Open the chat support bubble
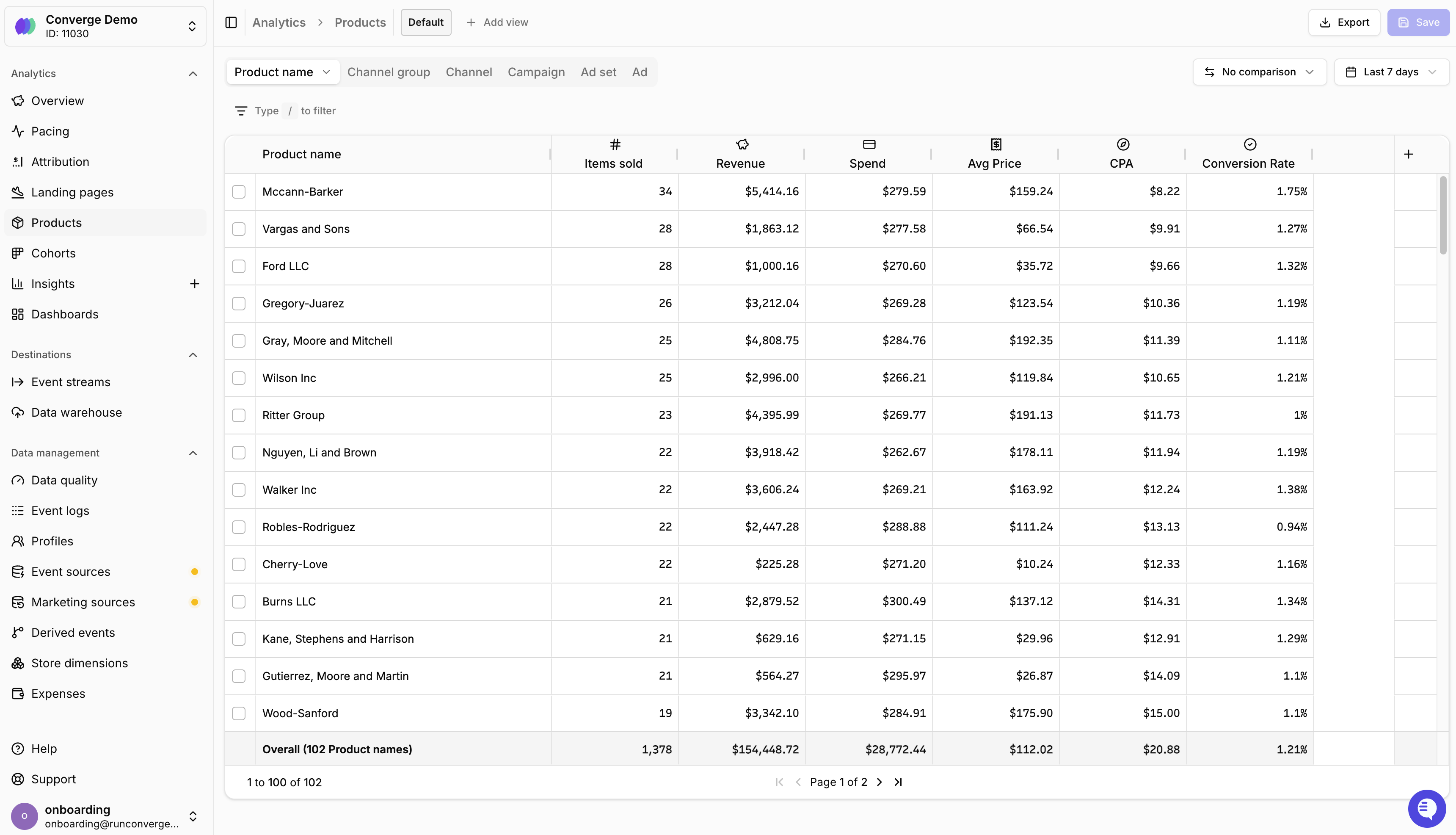 click(1426, 809)
